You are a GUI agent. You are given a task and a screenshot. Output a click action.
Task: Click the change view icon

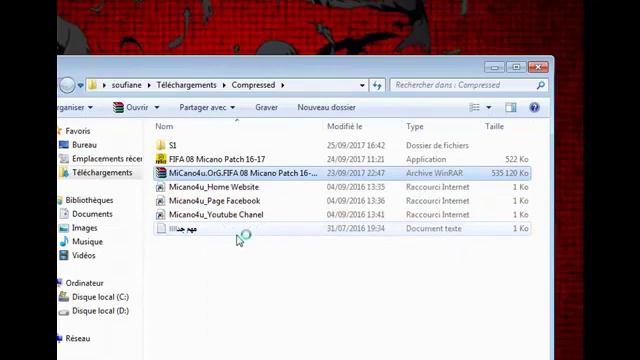(x=474, y=107)
